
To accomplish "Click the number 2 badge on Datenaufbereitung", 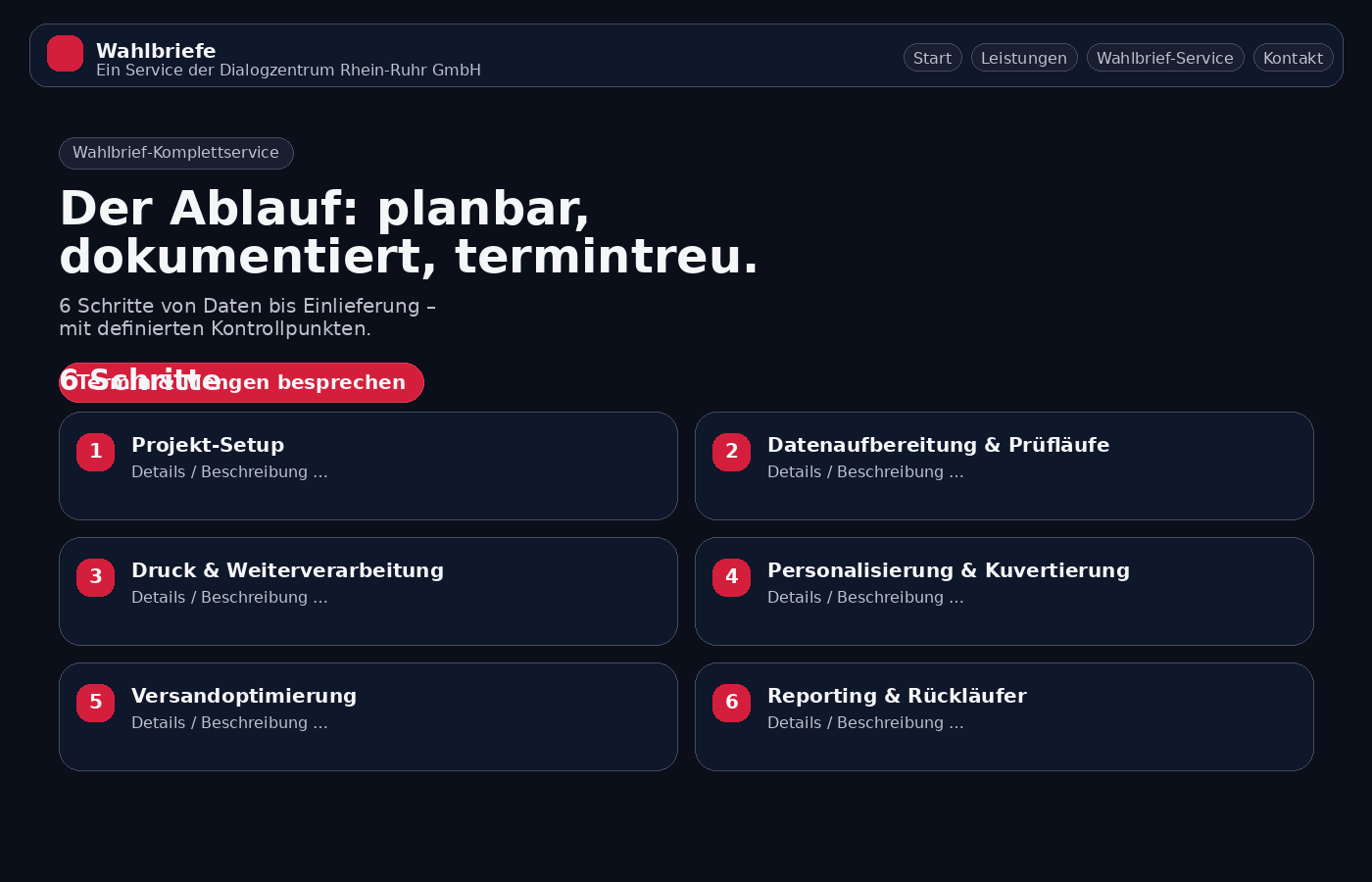I will click(x=731, y=452).
